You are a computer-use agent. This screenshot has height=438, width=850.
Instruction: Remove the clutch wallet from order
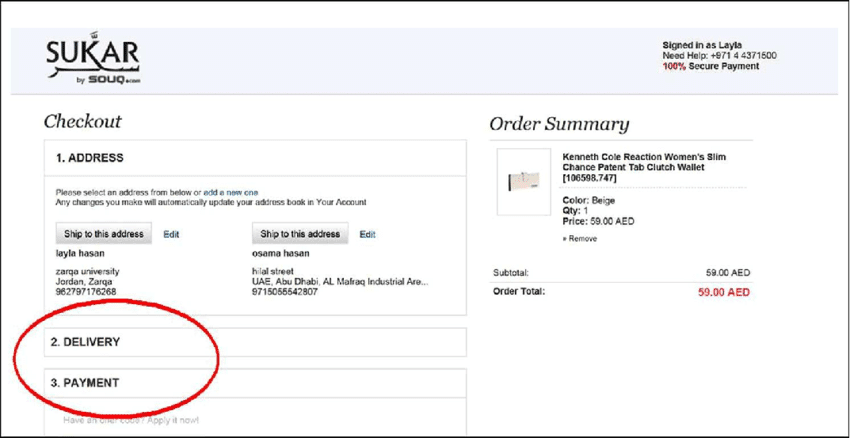click(579, 239)
